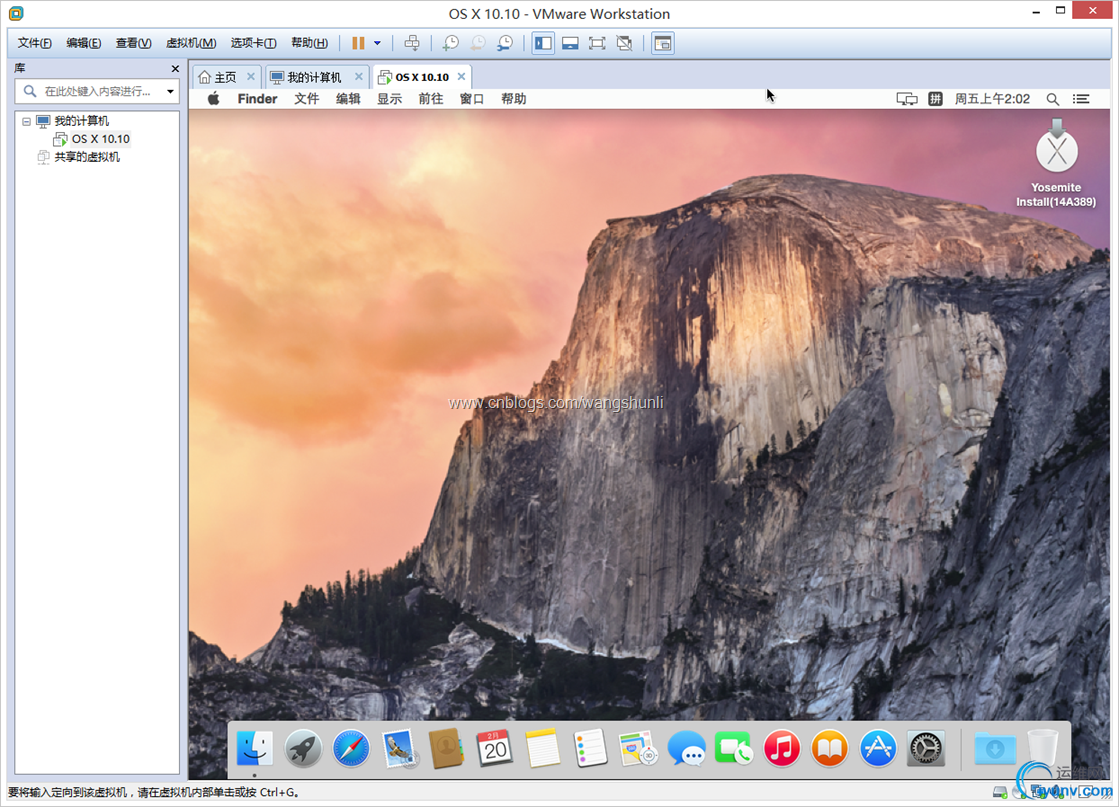Open the Trash in the Dock
This screenshot has width=1119, height=807.
click(x=1043, y=748)
